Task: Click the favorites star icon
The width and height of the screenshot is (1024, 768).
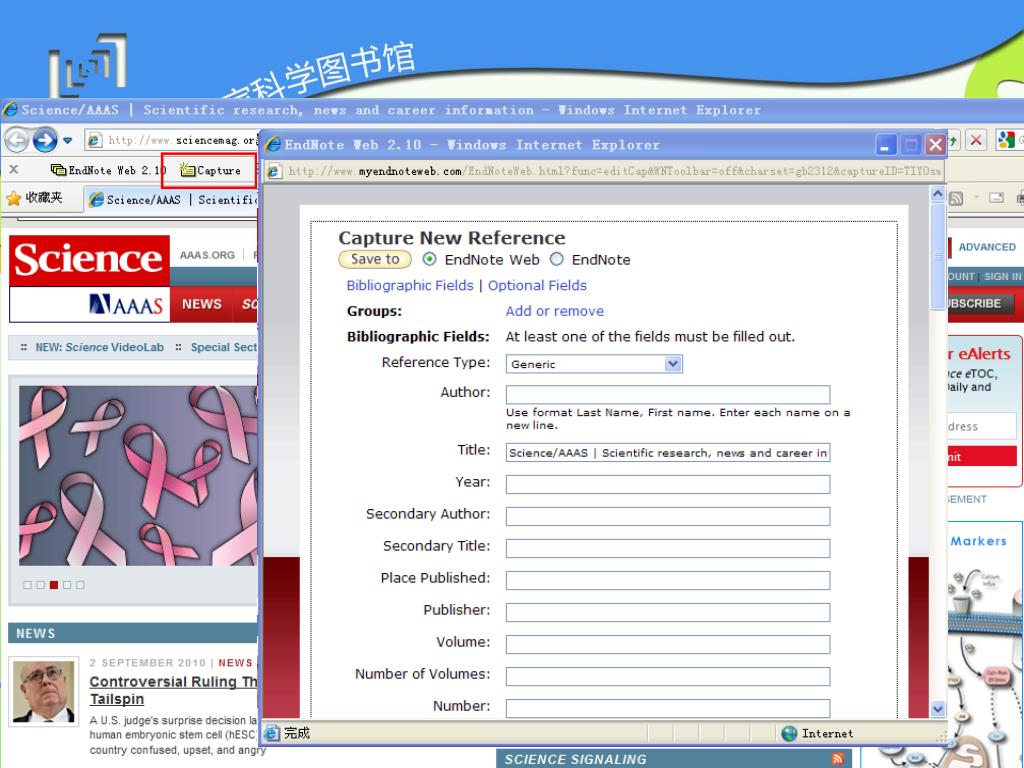Action: 13,198
